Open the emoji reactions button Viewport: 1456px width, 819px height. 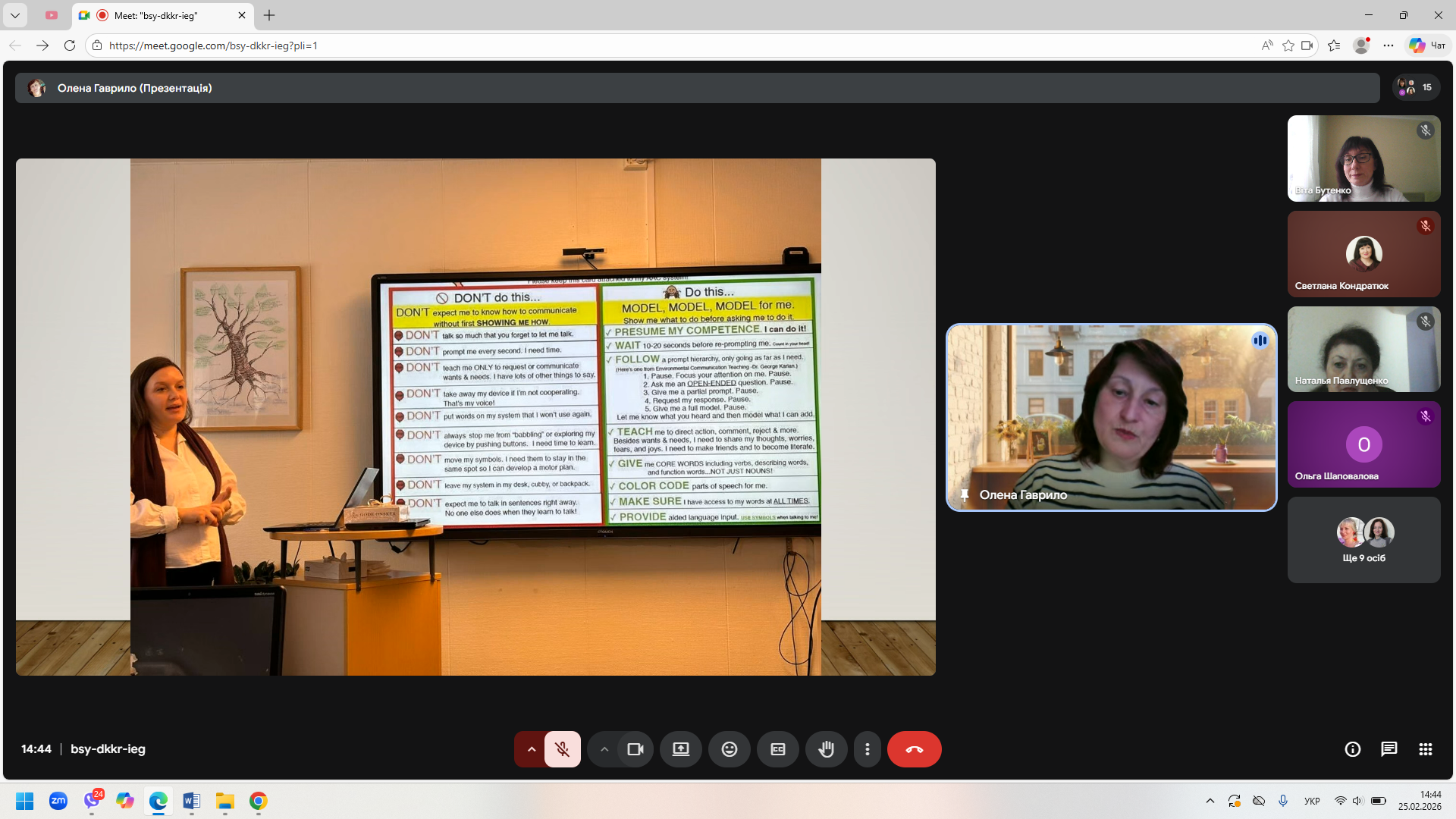pos(729,749)
